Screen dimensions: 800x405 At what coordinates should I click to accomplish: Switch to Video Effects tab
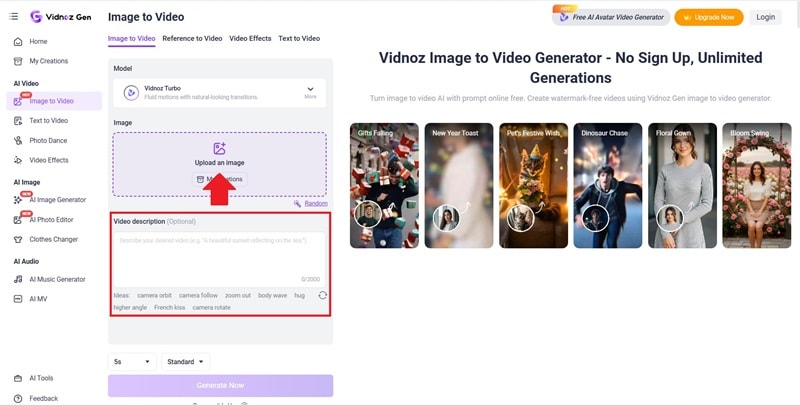[x=250, y=38]
